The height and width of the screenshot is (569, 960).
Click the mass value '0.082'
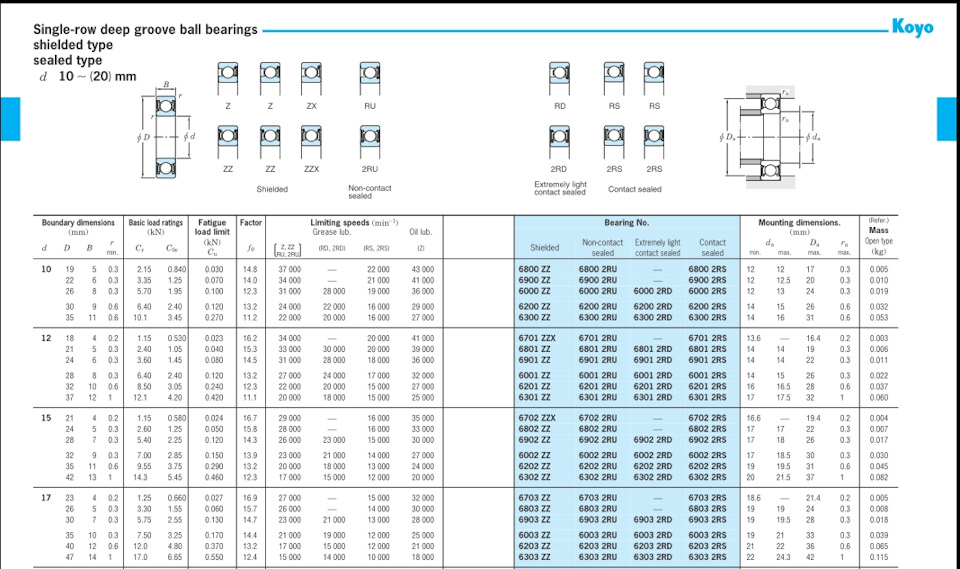pyautogui.click(x=879, y=478)
